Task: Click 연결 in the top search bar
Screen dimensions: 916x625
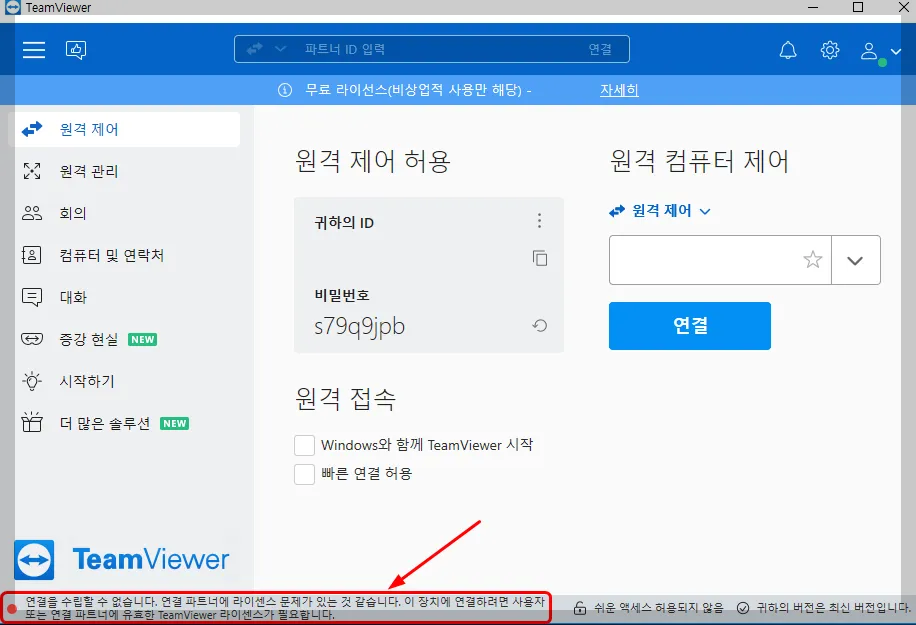Action: 601,49
